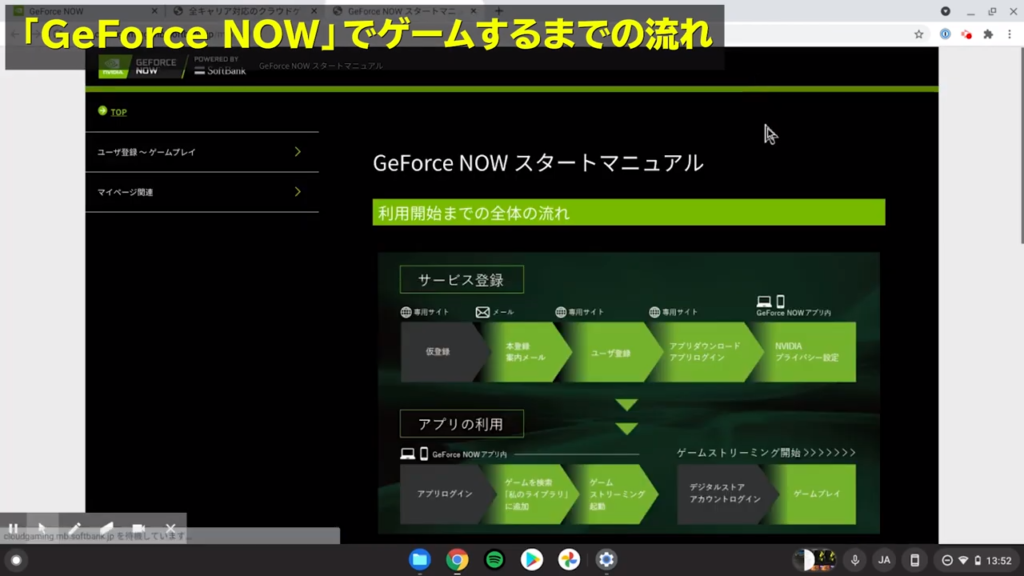Viewport: 1024px width, 576px height.
Task: Select the pen annotation tool
Action: coord(74,529)
